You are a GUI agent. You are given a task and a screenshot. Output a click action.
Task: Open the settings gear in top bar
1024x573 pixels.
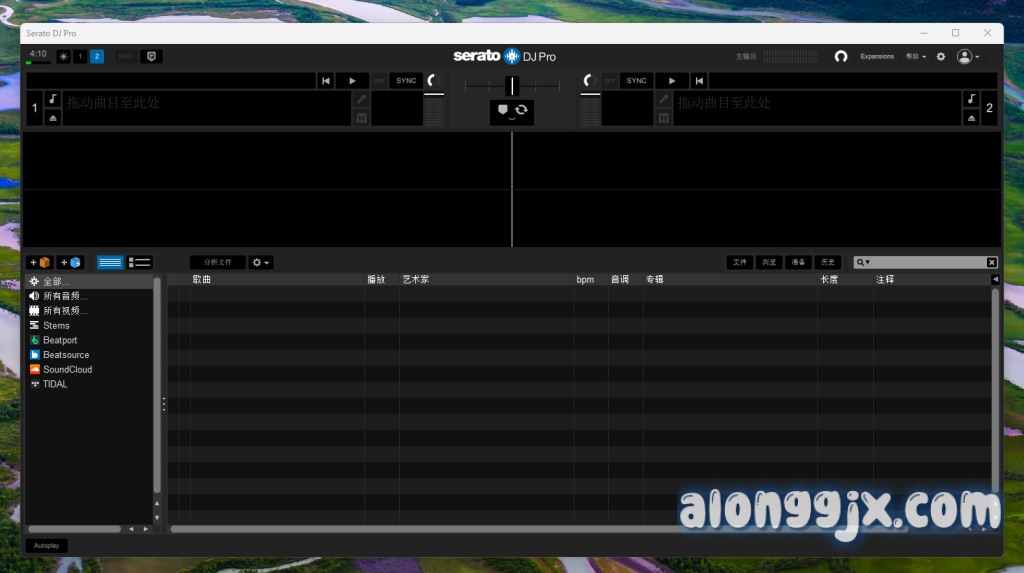[940, 57]
